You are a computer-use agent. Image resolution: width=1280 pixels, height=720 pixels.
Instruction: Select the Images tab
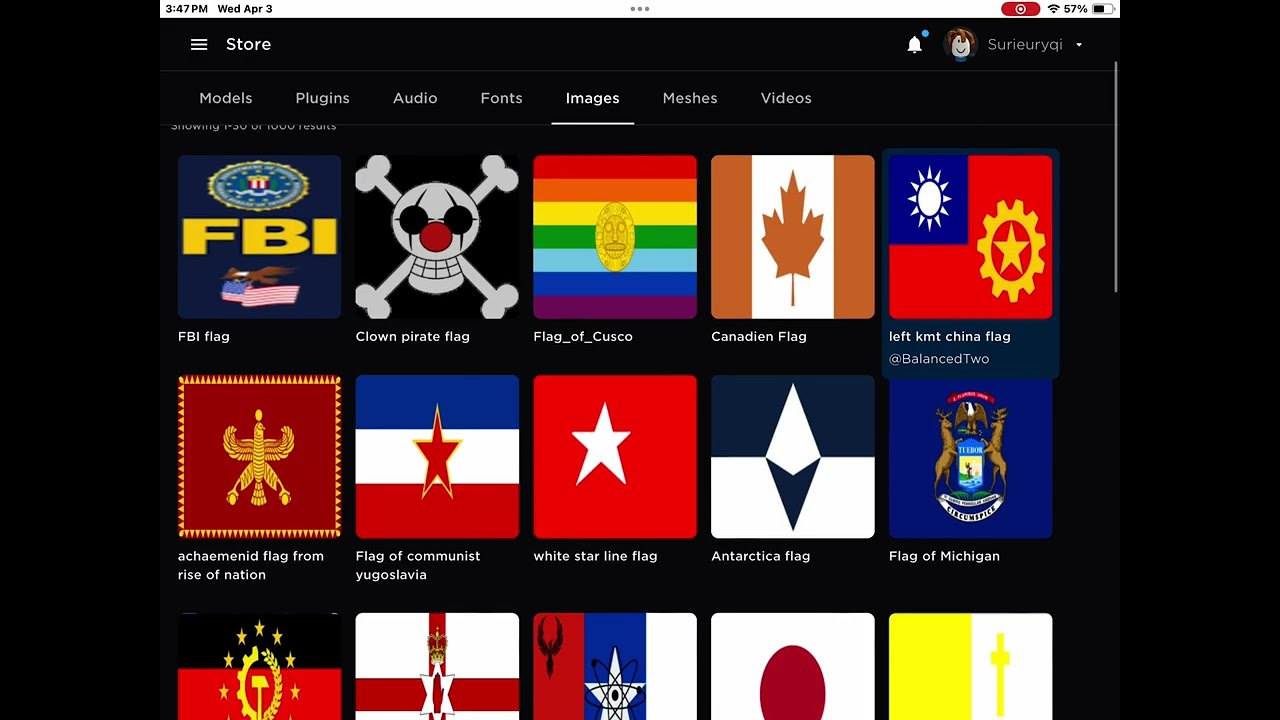coord(593,98)
